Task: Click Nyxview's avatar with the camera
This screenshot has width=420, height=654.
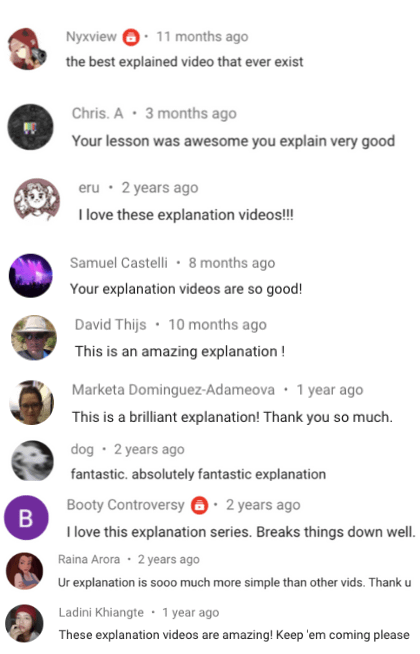Action: pyautogui.click(x=28, y=49)
